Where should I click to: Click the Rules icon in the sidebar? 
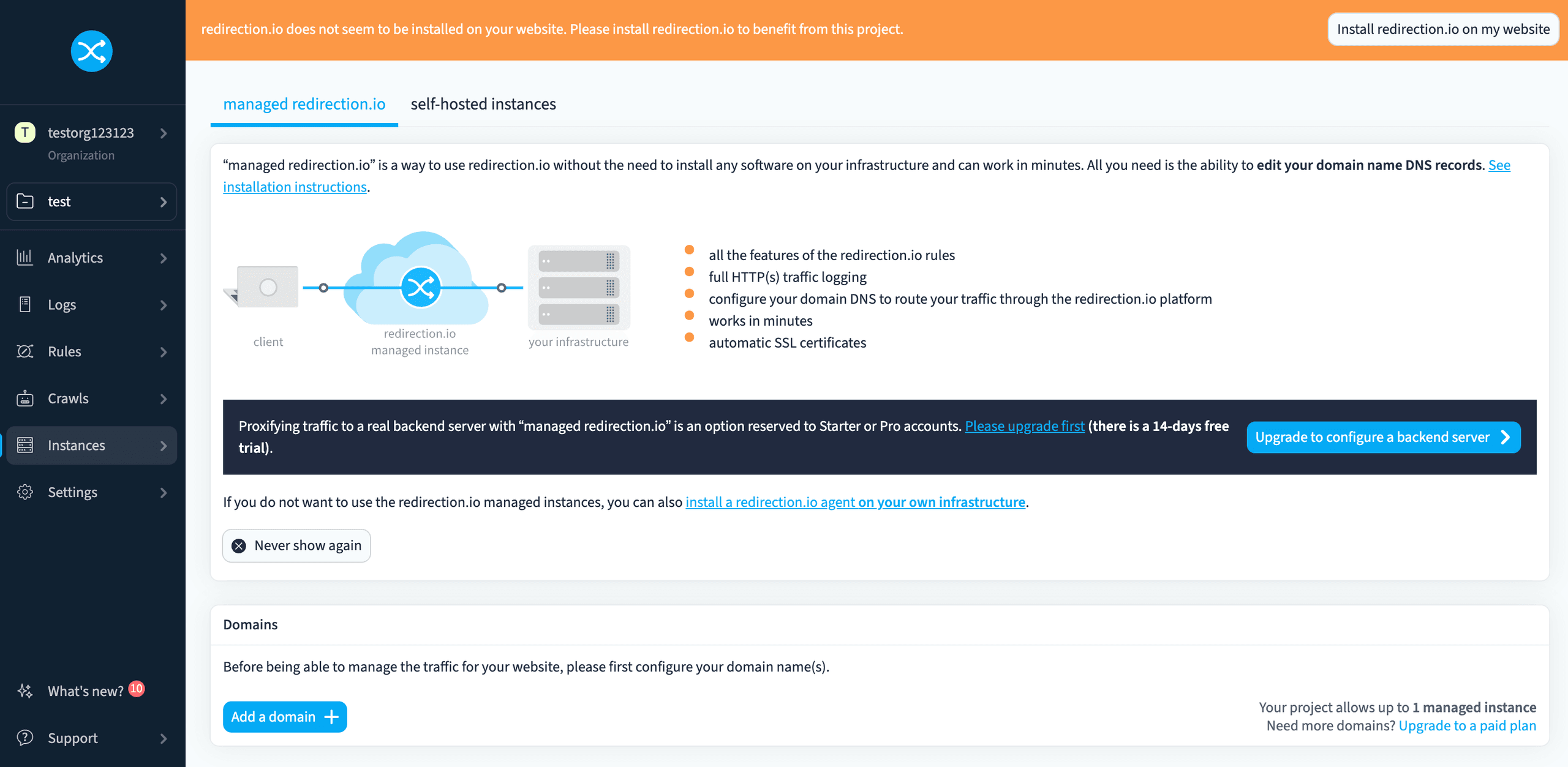25,351
